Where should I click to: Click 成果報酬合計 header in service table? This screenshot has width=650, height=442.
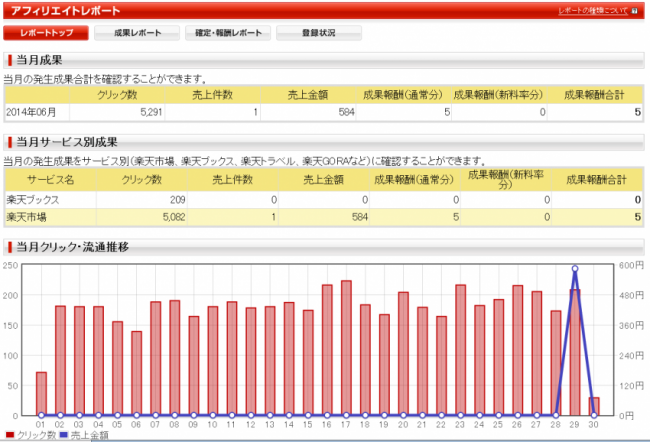click(x=597, y=180)
